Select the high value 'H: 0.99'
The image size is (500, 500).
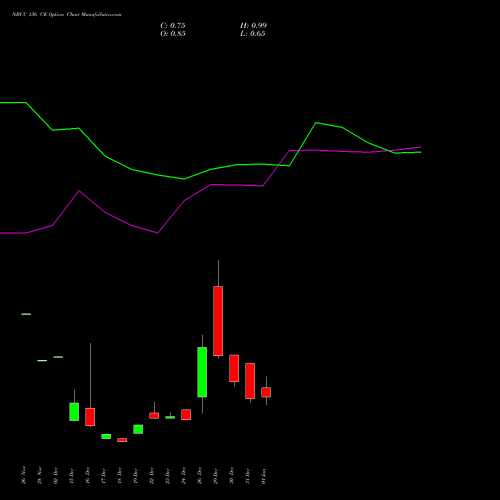coord(253,26)
